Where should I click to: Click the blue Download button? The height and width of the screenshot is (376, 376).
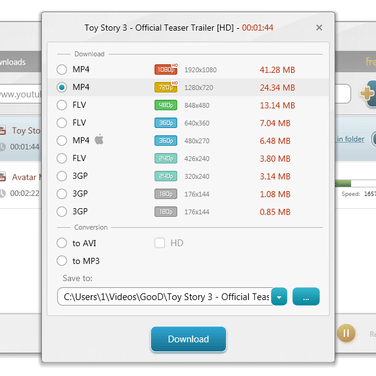point(188,339)
